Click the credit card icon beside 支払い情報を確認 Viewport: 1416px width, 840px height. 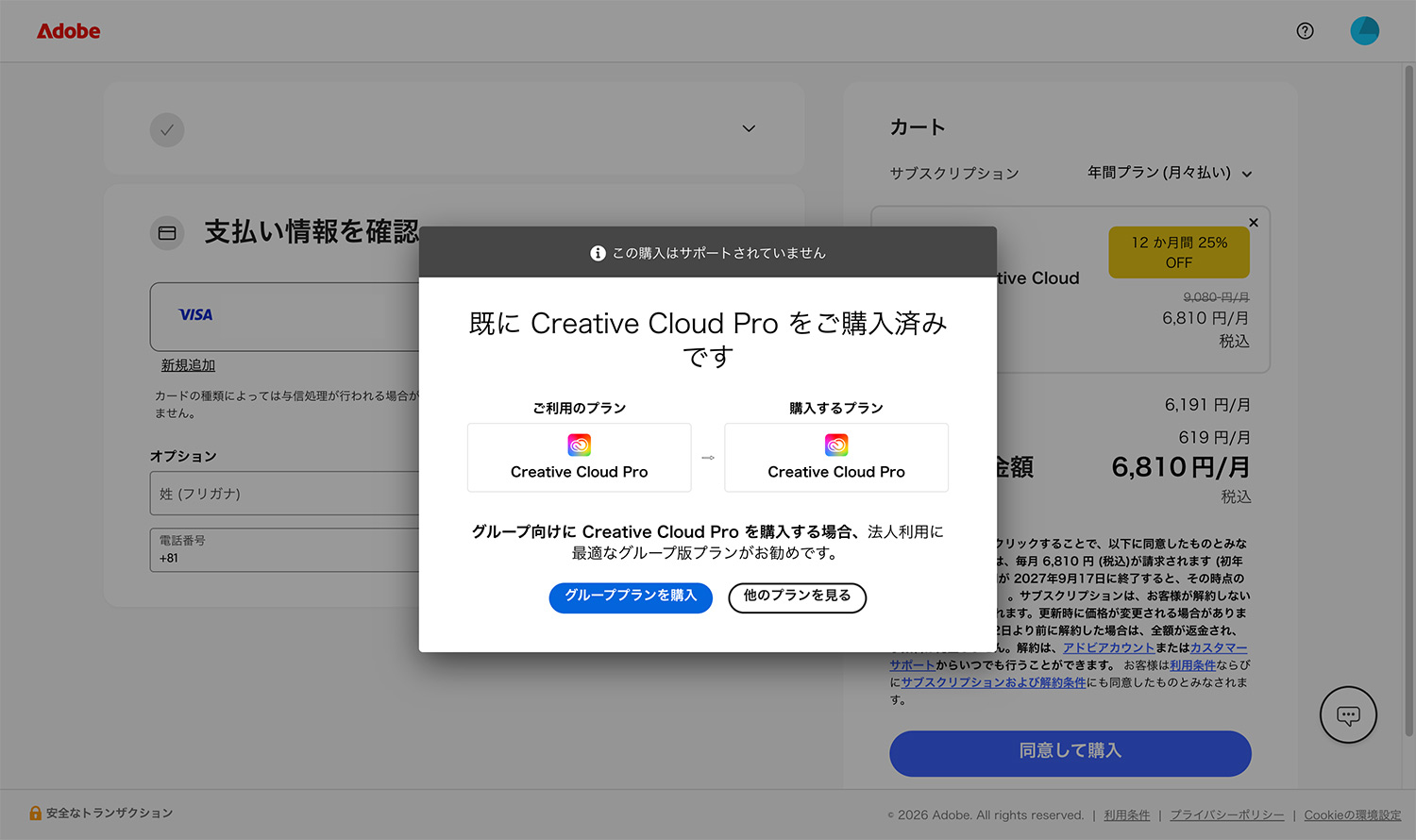click(x=167, y=233)
